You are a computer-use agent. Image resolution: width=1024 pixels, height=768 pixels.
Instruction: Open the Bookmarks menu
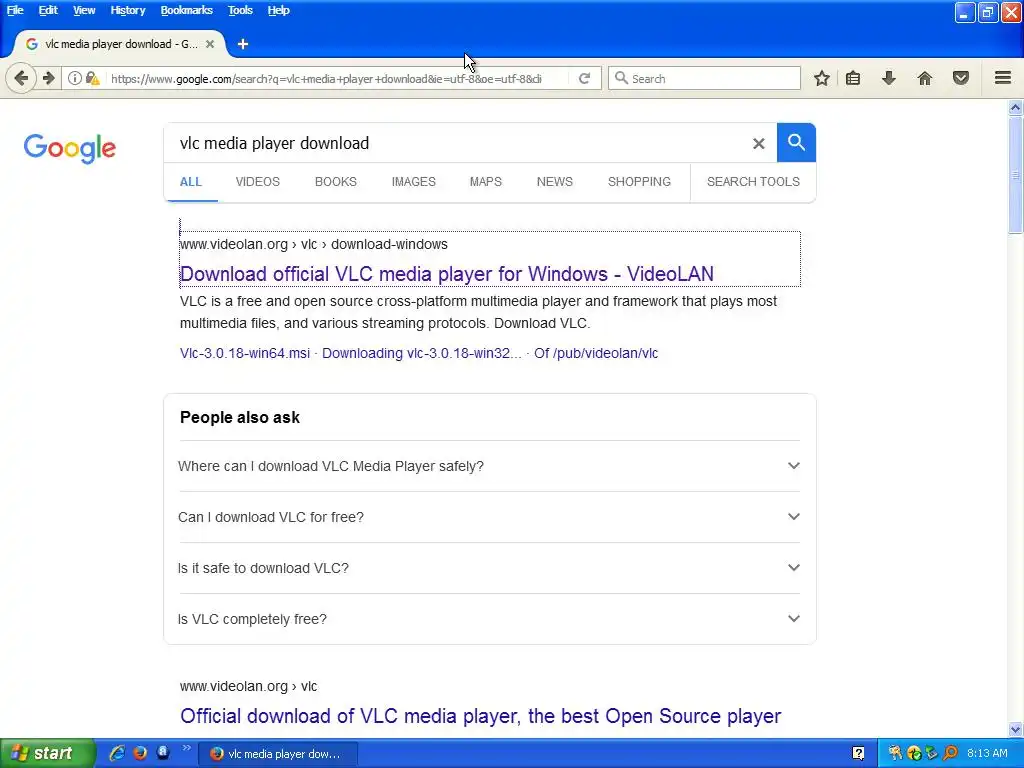click(x=186, y=10)
